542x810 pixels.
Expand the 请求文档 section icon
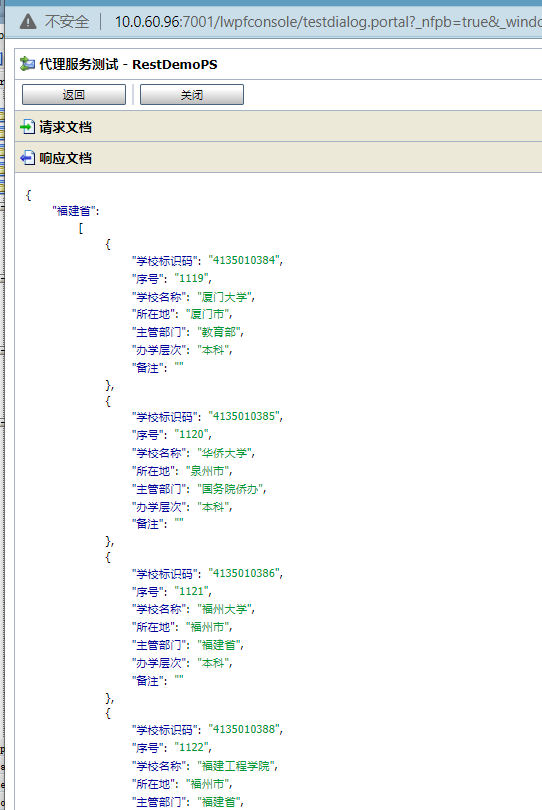coord(27,127)
